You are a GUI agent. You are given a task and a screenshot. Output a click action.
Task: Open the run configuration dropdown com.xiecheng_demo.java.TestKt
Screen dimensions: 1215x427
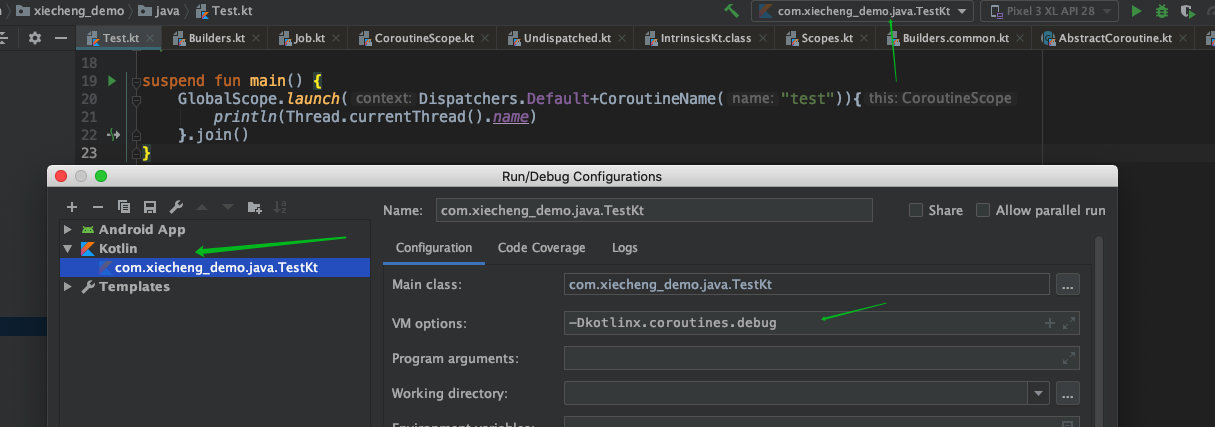click(863, 11)
